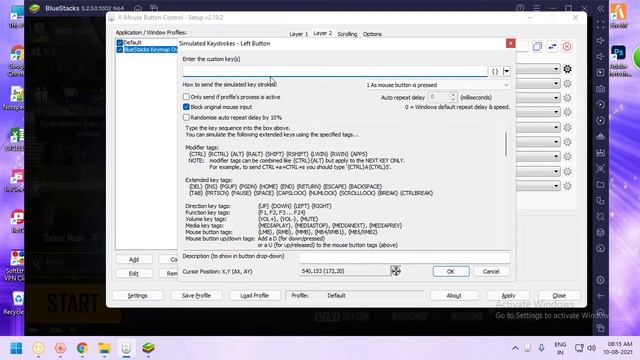Toggle the Default profile checkbox
The width and height of the screenshot is (640, 360).
[x=120, y=43]
